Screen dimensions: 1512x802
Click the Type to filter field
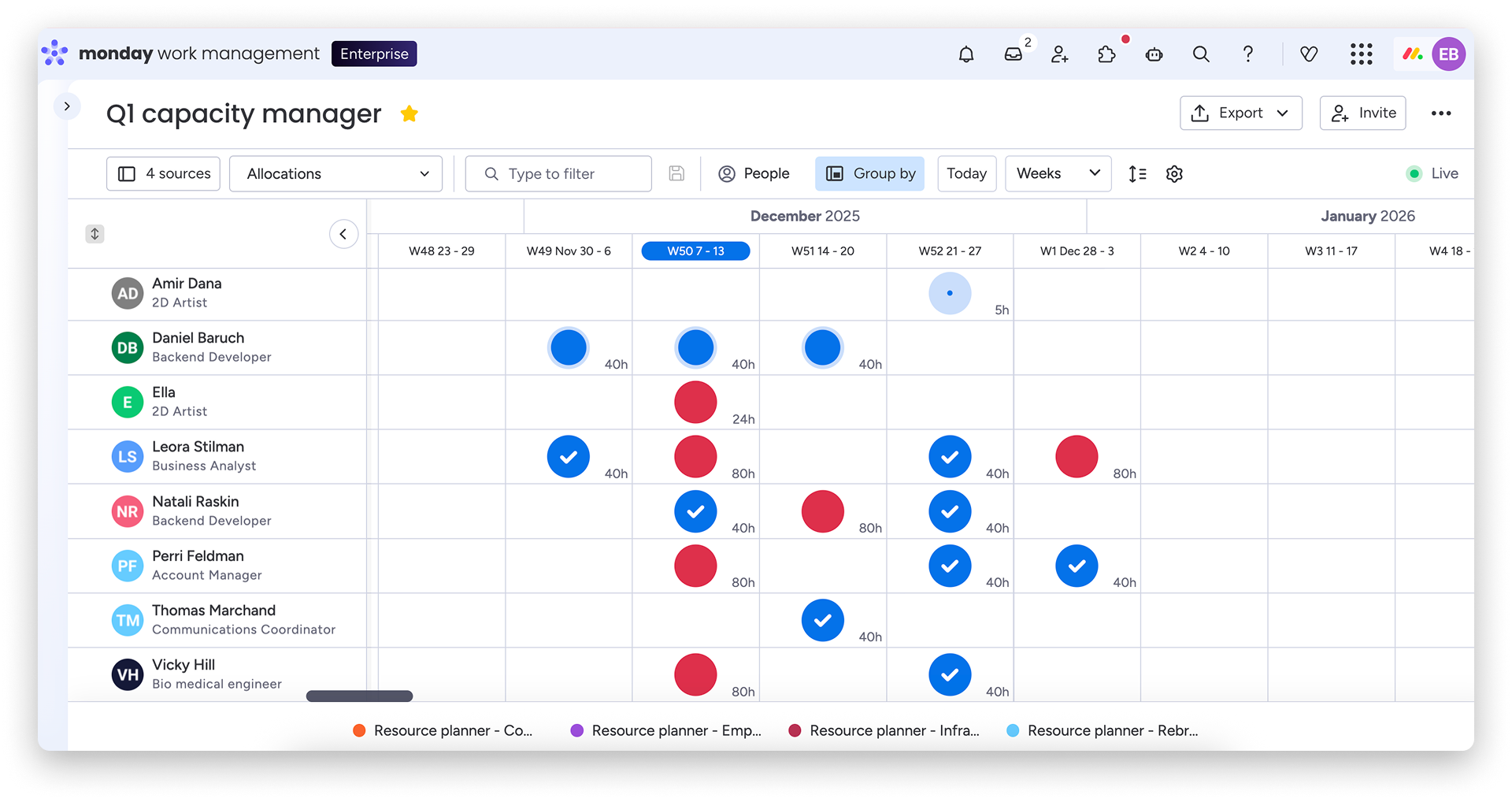tap(558, 174)
